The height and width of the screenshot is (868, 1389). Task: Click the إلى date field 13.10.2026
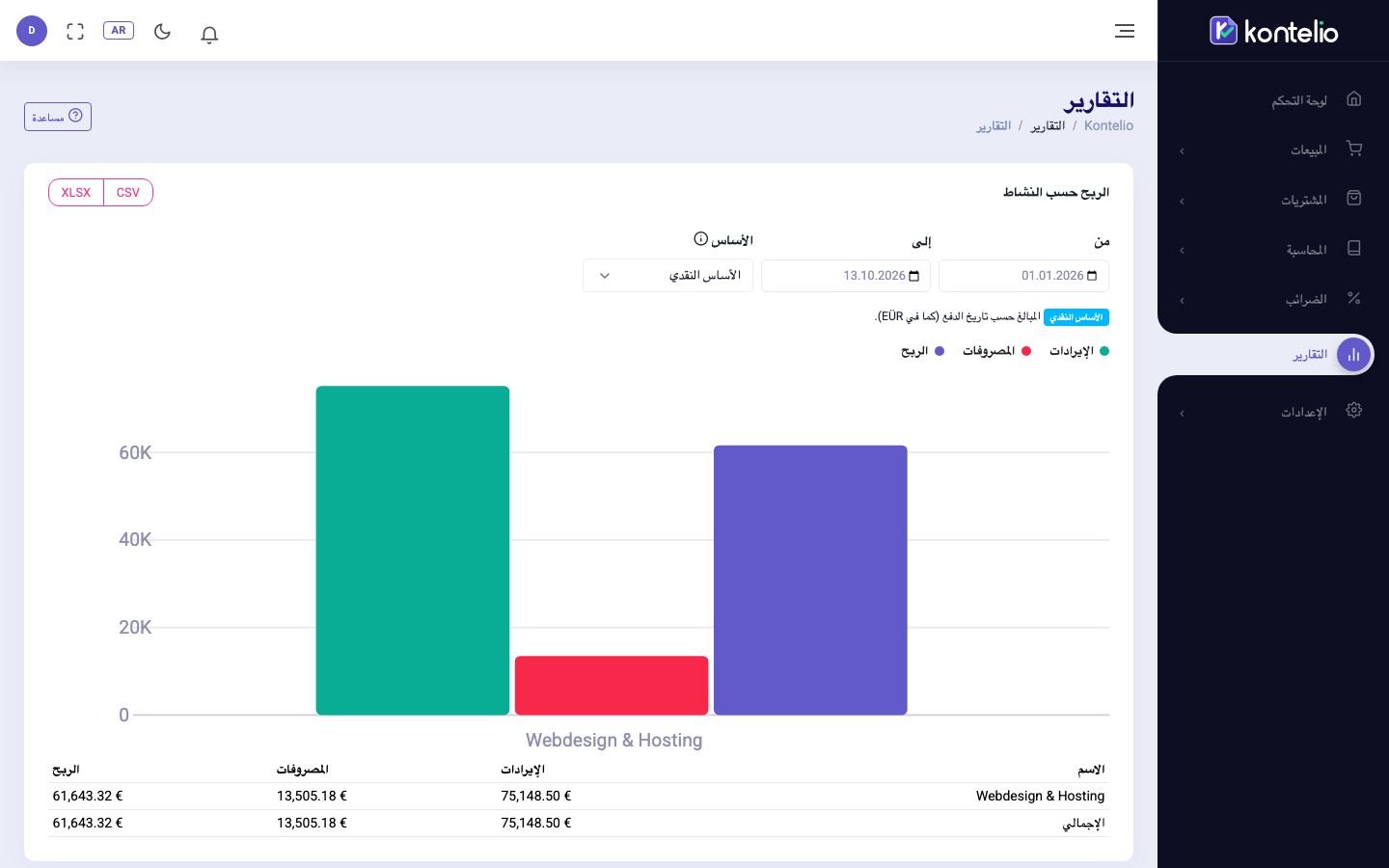[846, 276]
